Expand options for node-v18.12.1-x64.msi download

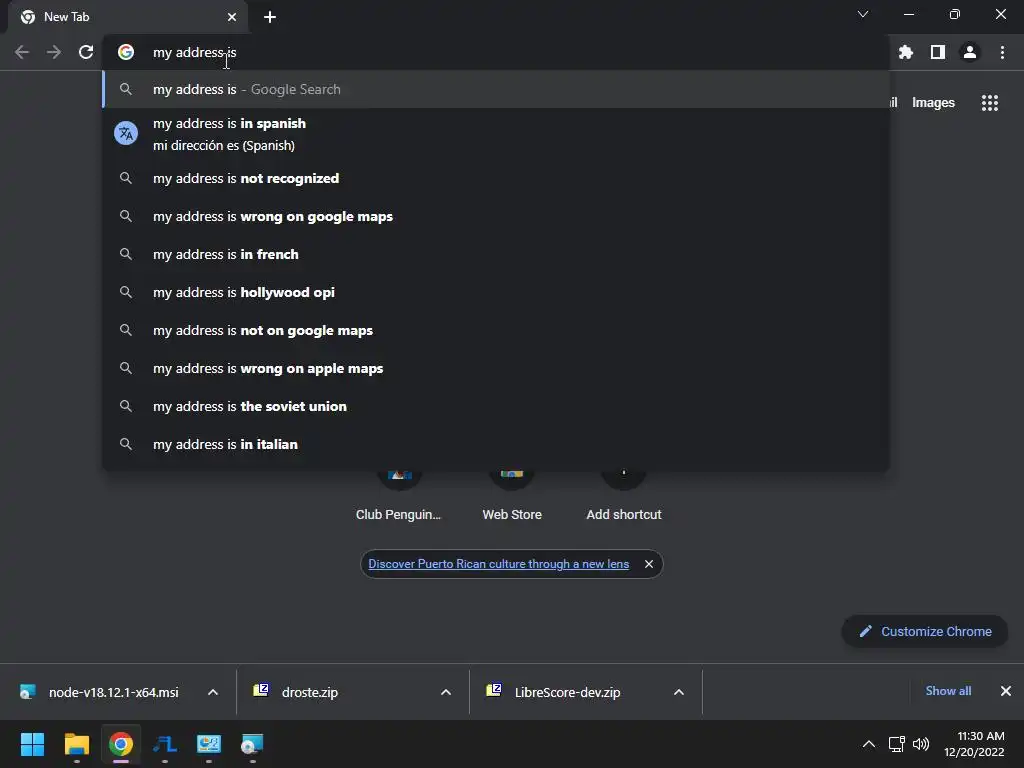coord(213,692)
